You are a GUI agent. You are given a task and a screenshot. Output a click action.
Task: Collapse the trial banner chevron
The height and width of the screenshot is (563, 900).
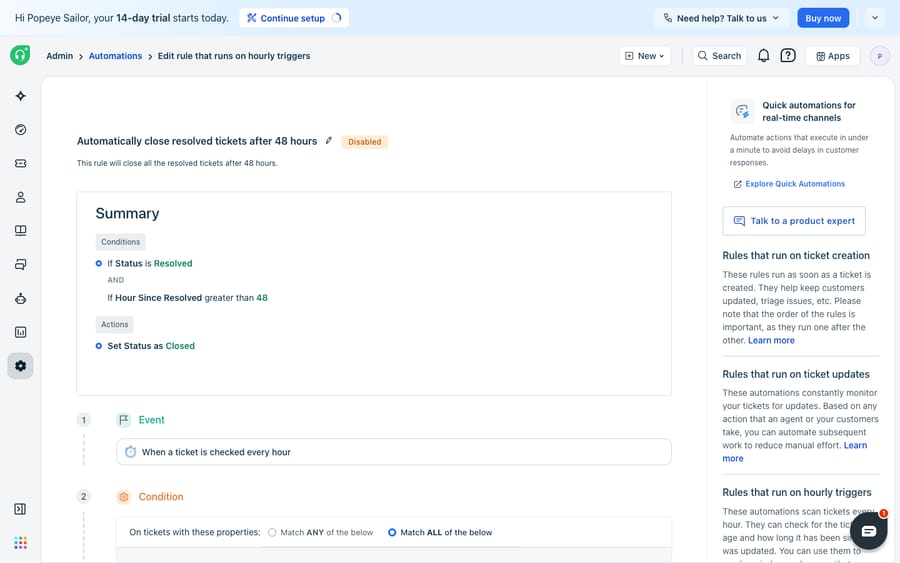(875, 18)
